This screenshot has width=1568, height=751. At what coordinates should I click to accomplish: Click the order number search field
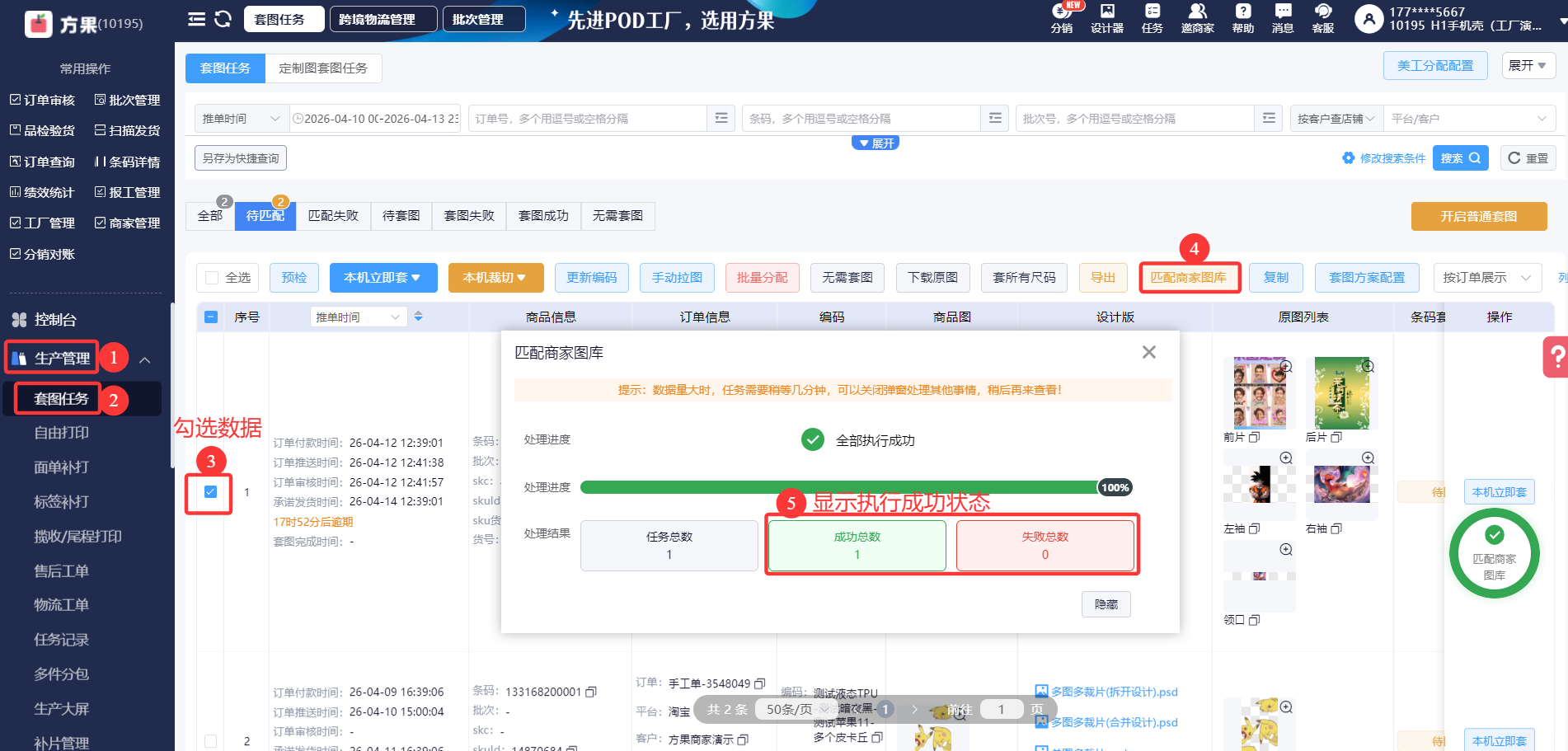pyautogui.click(x=587, y=119)
